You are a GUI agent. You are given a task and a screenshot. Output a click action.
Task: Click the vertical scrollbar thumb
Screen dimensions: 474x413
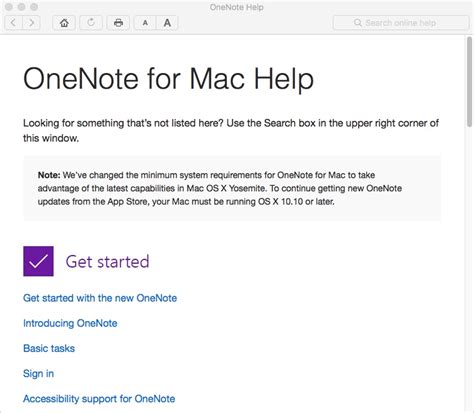(470, 82)
